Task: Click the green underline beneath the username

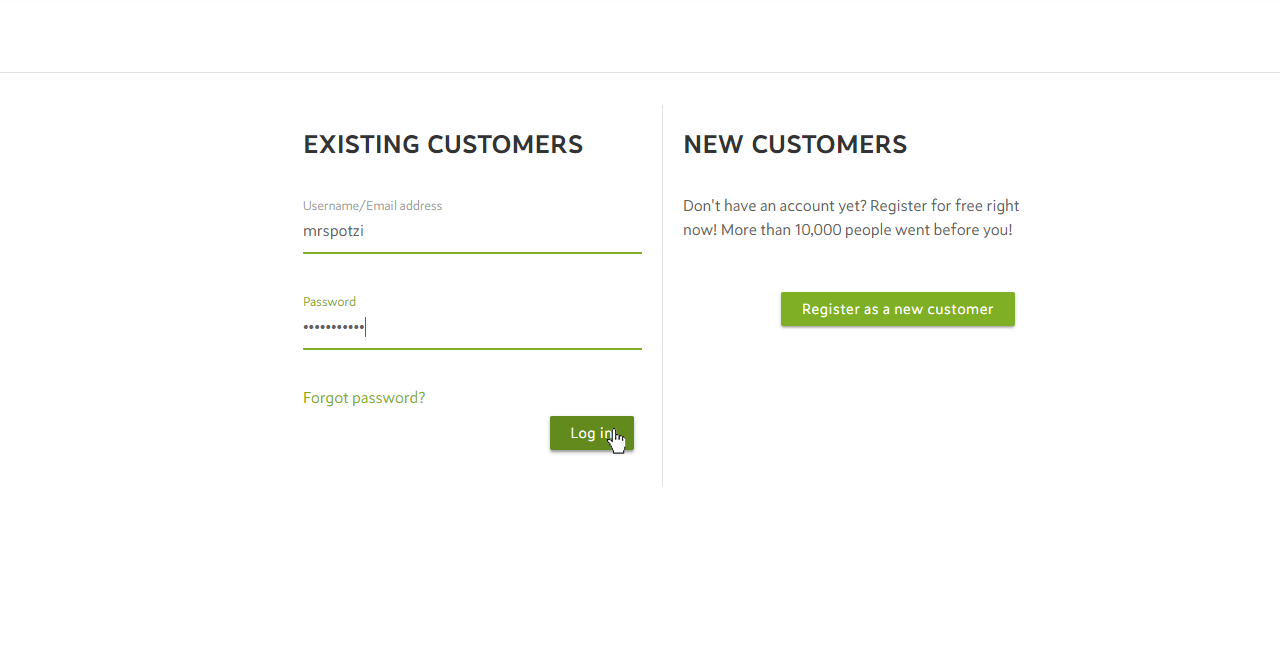Action: [472, 253]
